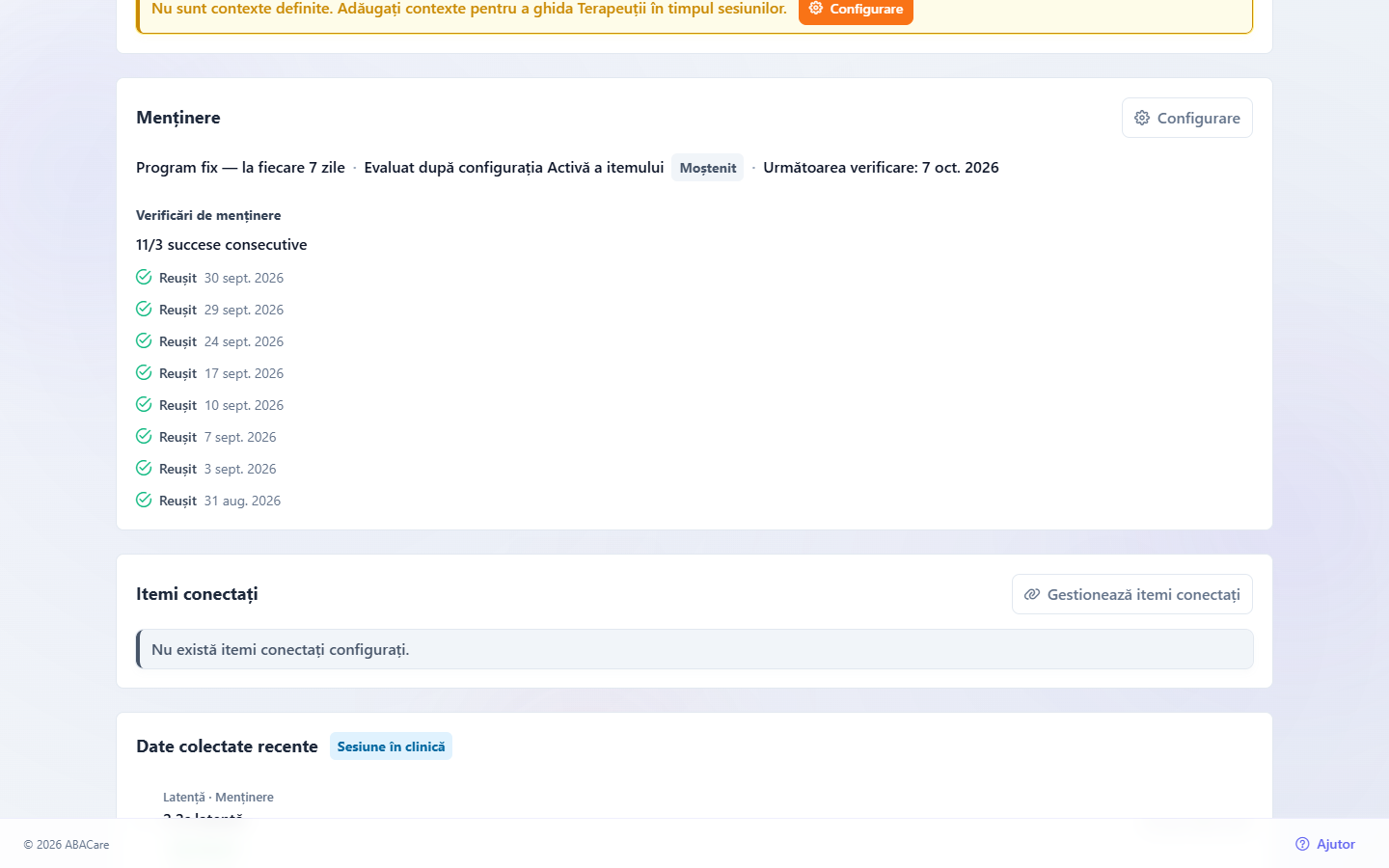Click the gear icon in the orange Configurare button

(816, 8)
